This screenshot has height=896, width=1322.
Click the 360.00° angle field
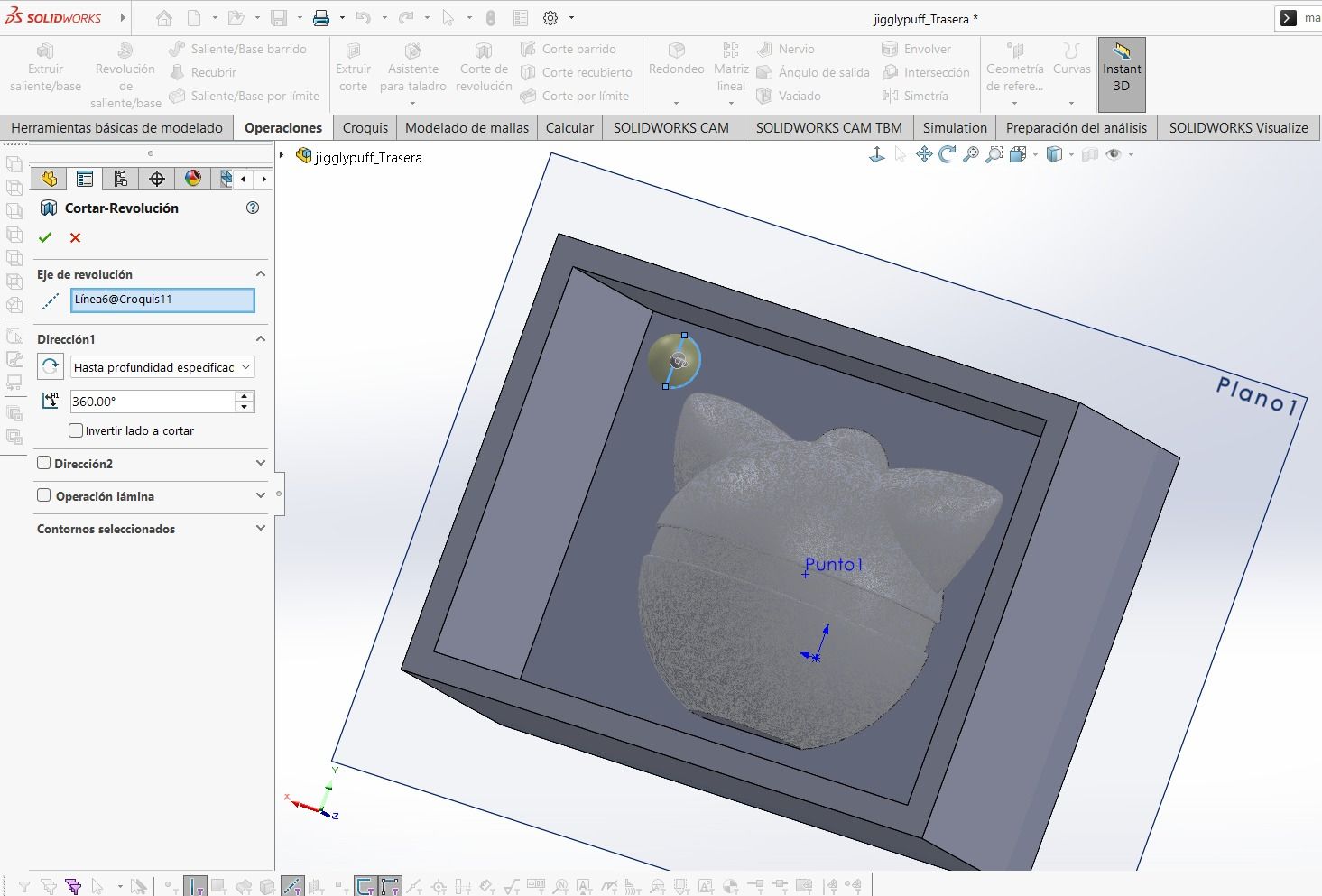pos(152,402)
